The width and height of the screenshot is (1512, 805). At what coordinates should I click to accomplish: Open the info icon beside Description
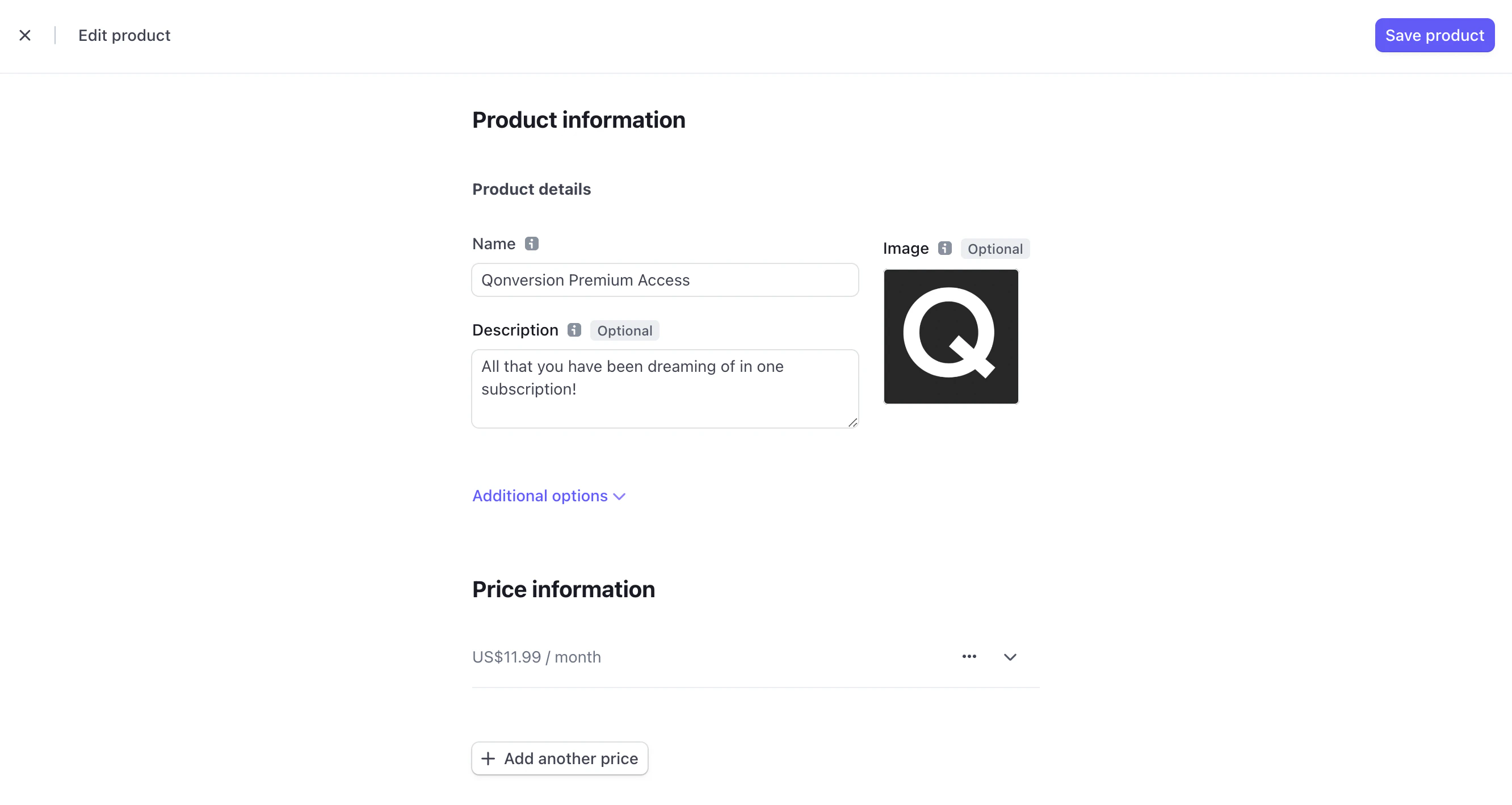573,330
